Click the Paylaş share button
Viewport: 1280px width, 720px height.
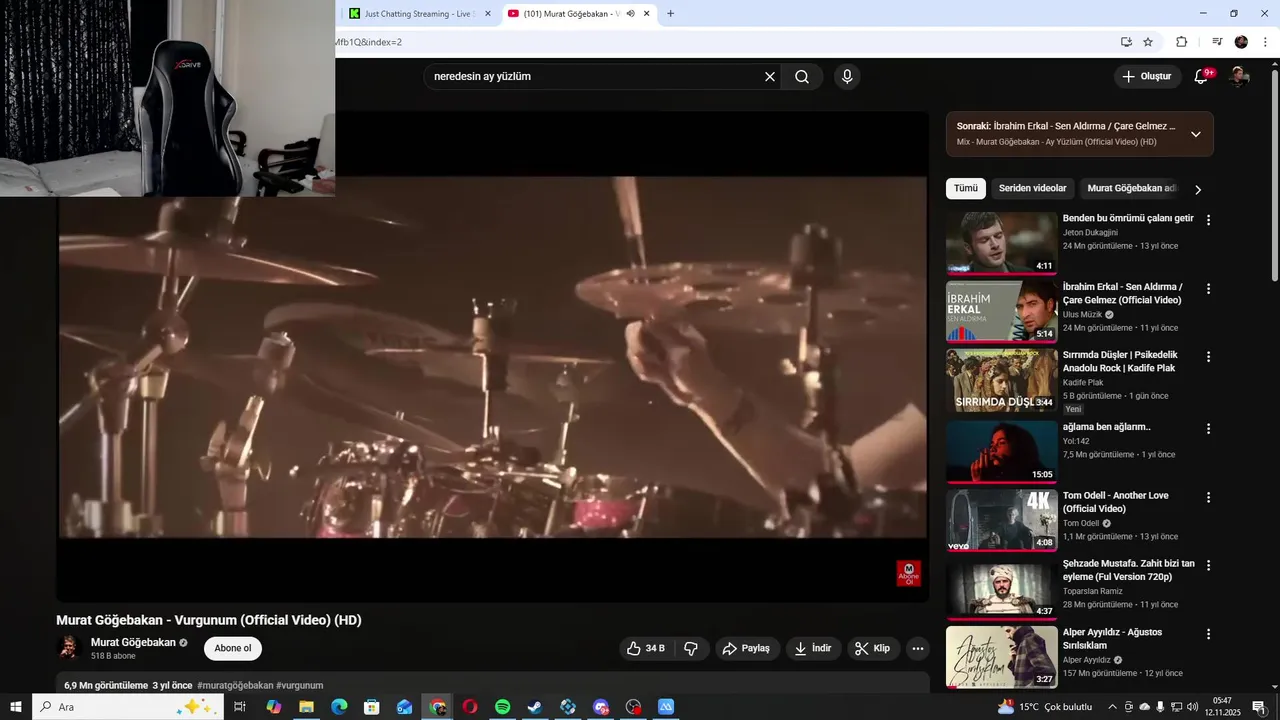coord(746,648)
